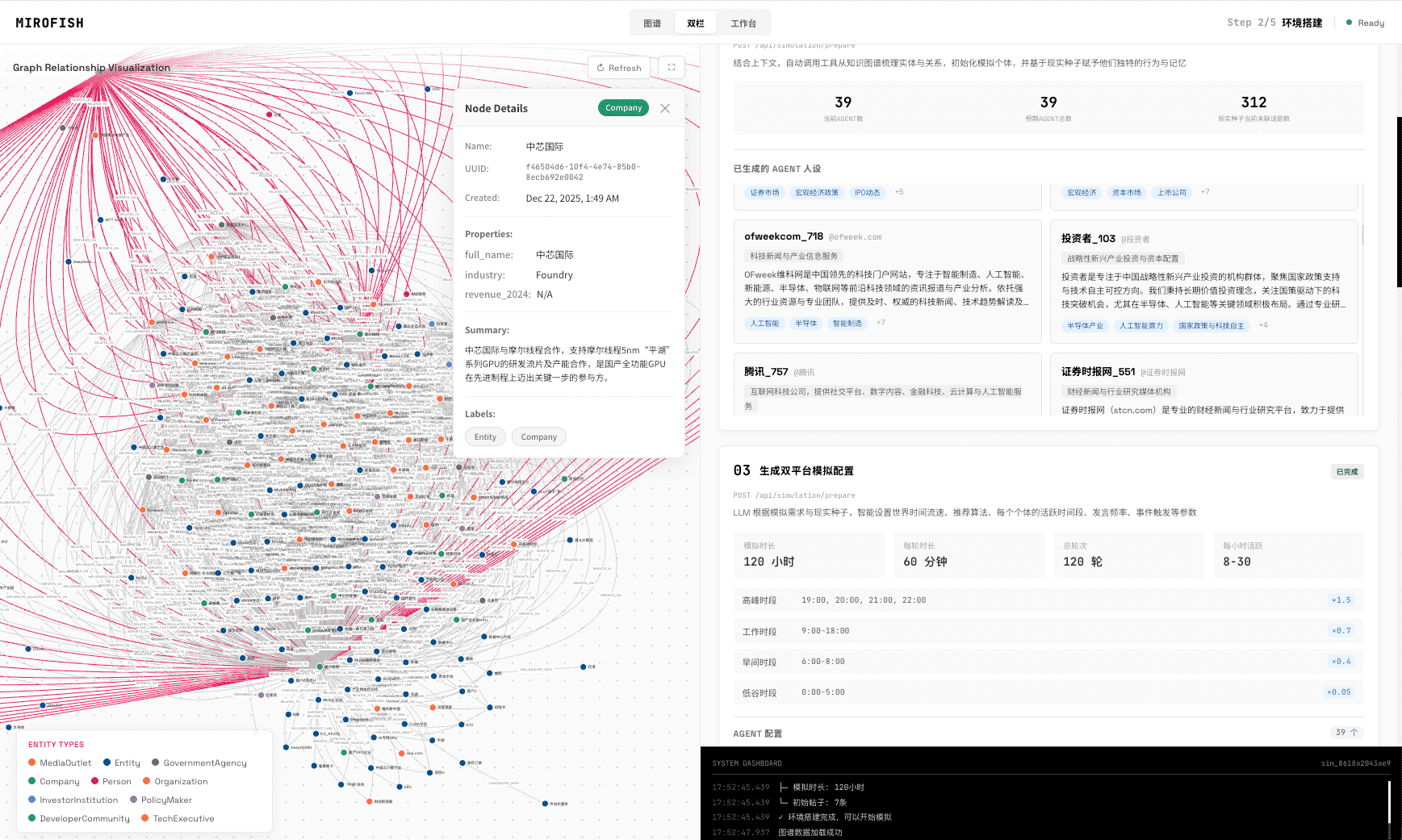The width and height of the screenshot is (1402, 840).
Task: Select the TechExecutive legend icon
Action: click(145, 818)
